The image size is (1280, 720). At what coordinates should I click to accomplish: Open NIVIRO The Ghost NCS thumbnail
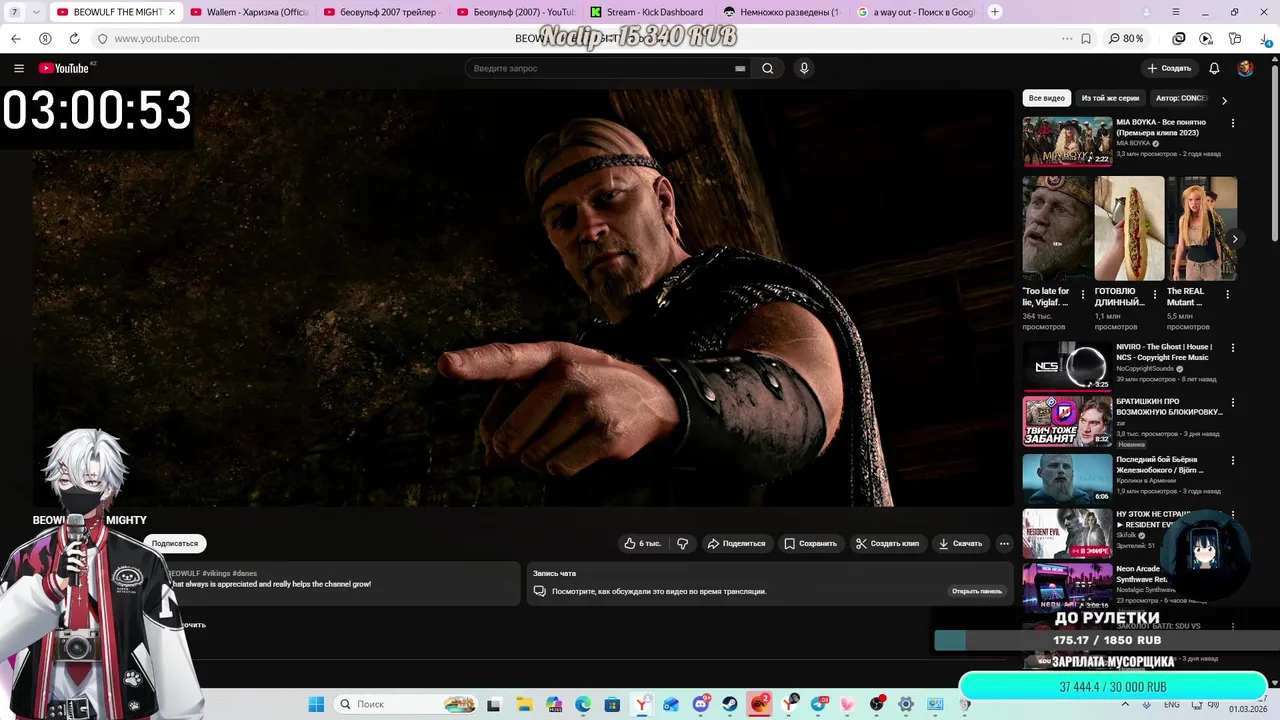tap(1067, 366)
